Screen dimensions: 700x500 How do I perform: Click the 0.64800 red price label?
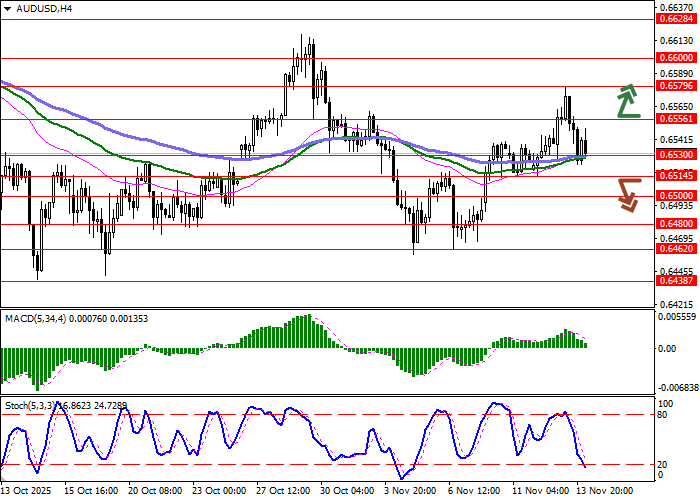coord(677,224)
